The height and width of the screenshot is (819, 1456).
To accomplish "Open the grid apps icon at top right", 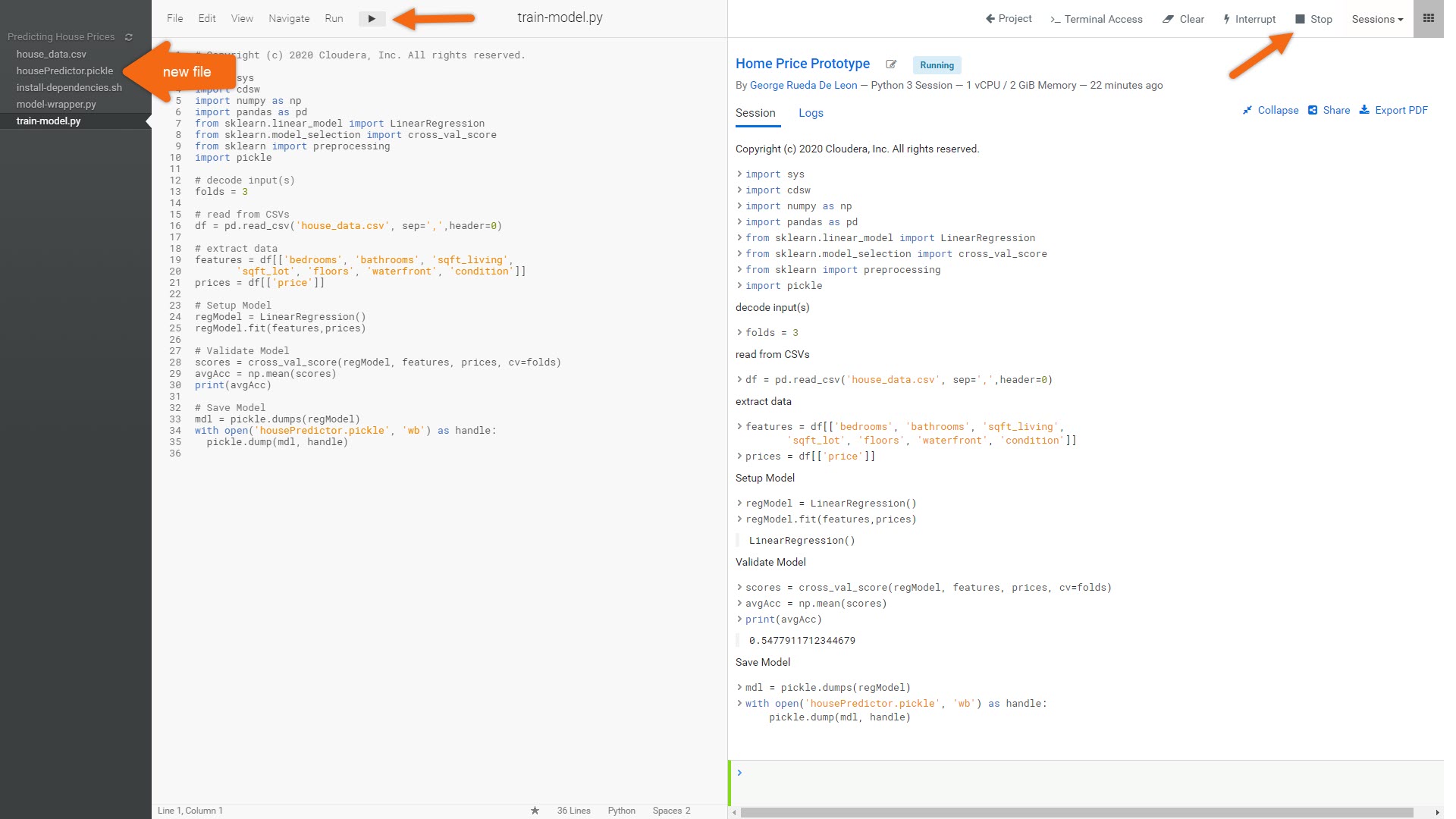I will [x=1428, y=19].
